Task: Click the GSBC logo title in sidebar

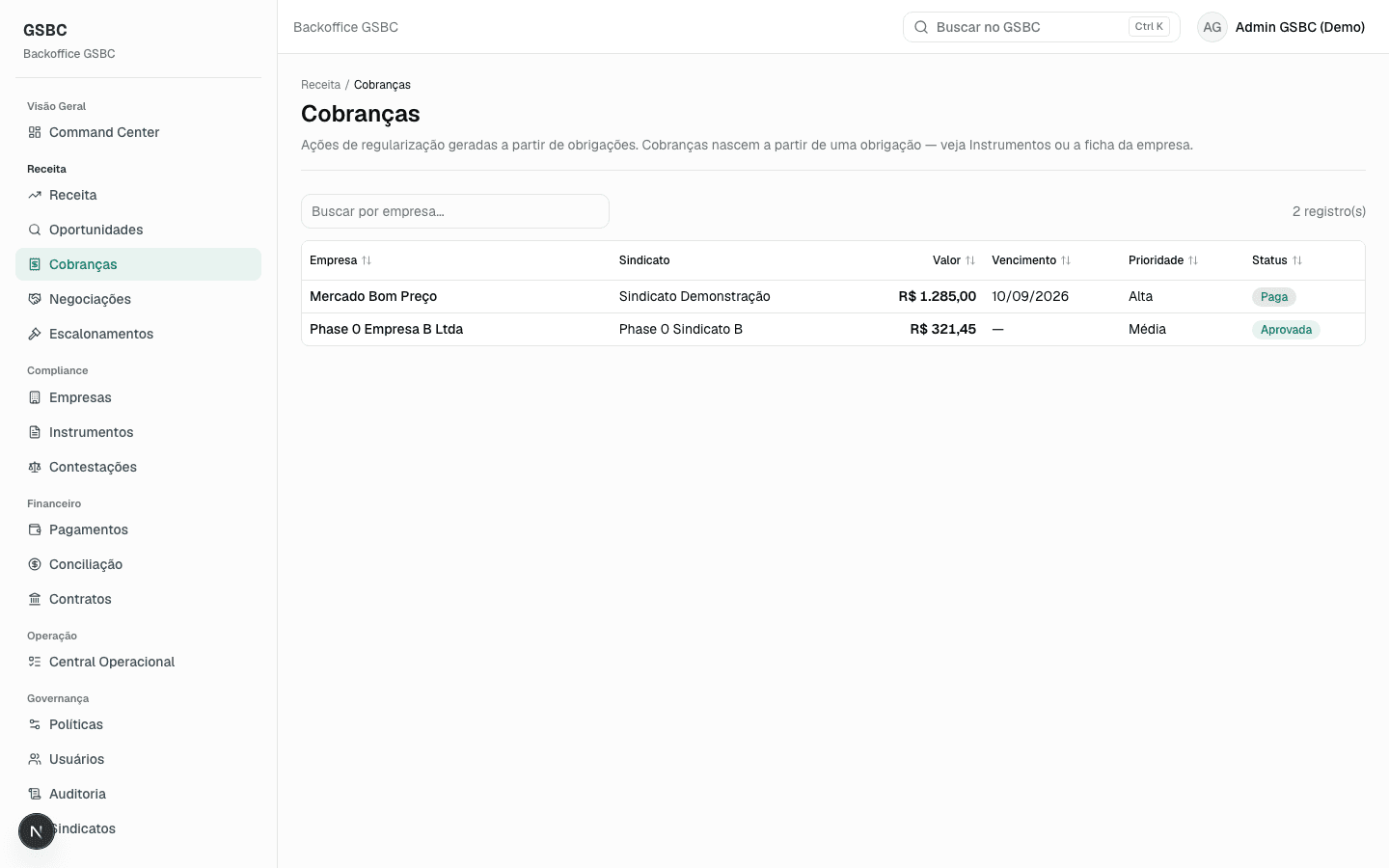Action: coord(45,30)
